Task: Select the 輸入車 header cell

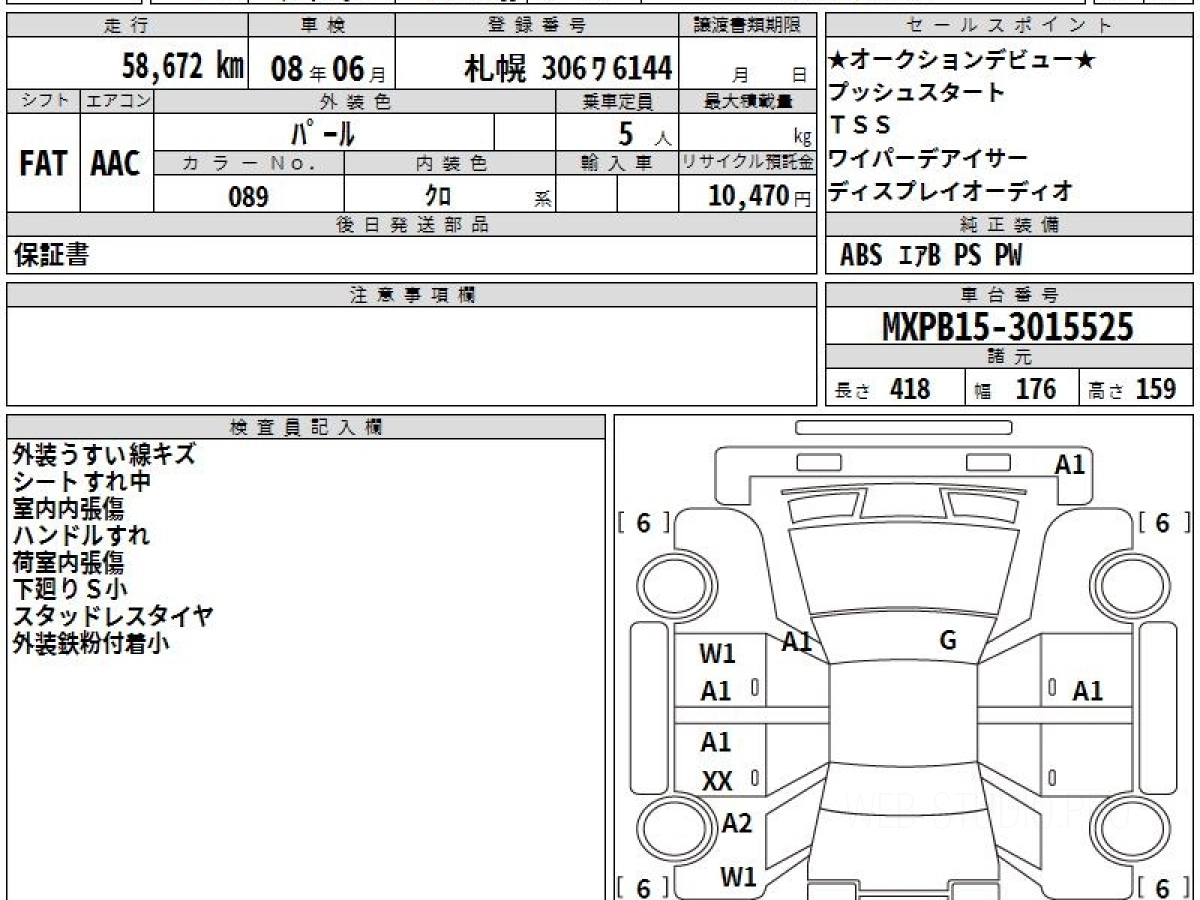Action: click(617, 164)
